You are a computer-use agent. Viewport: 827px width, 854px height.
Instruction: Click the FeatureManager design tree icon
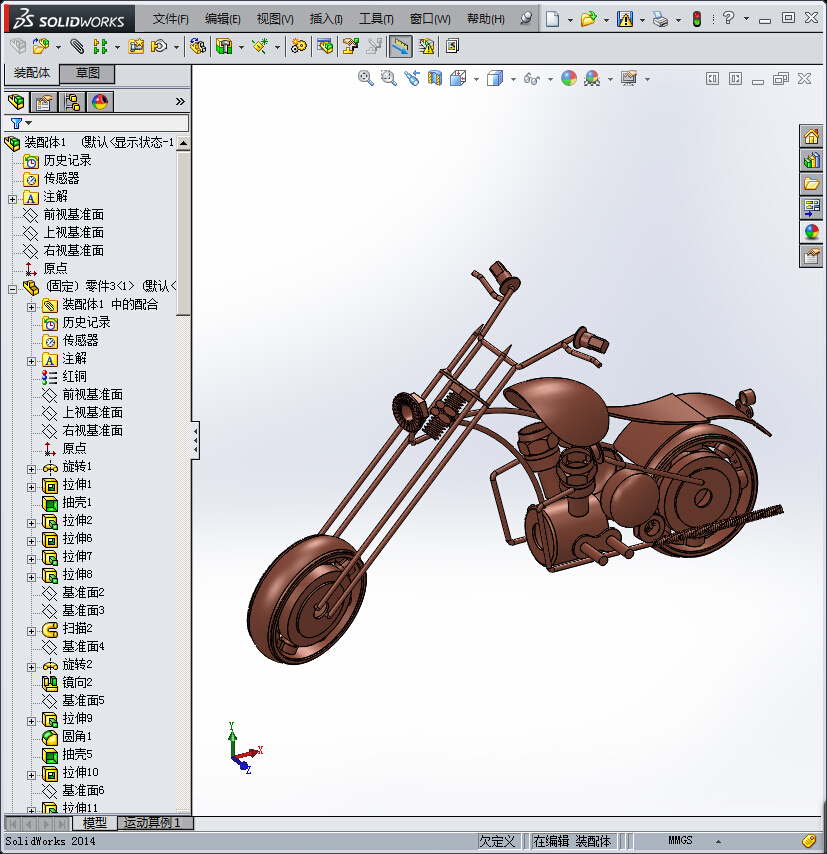[16, 102]
